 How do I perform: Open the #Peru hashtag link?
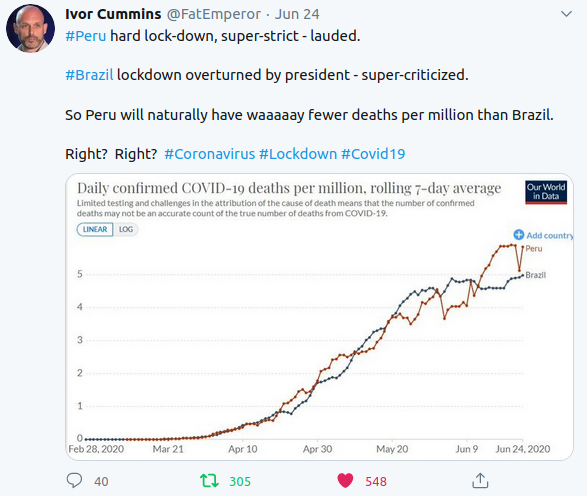click(x=86, y=36)
